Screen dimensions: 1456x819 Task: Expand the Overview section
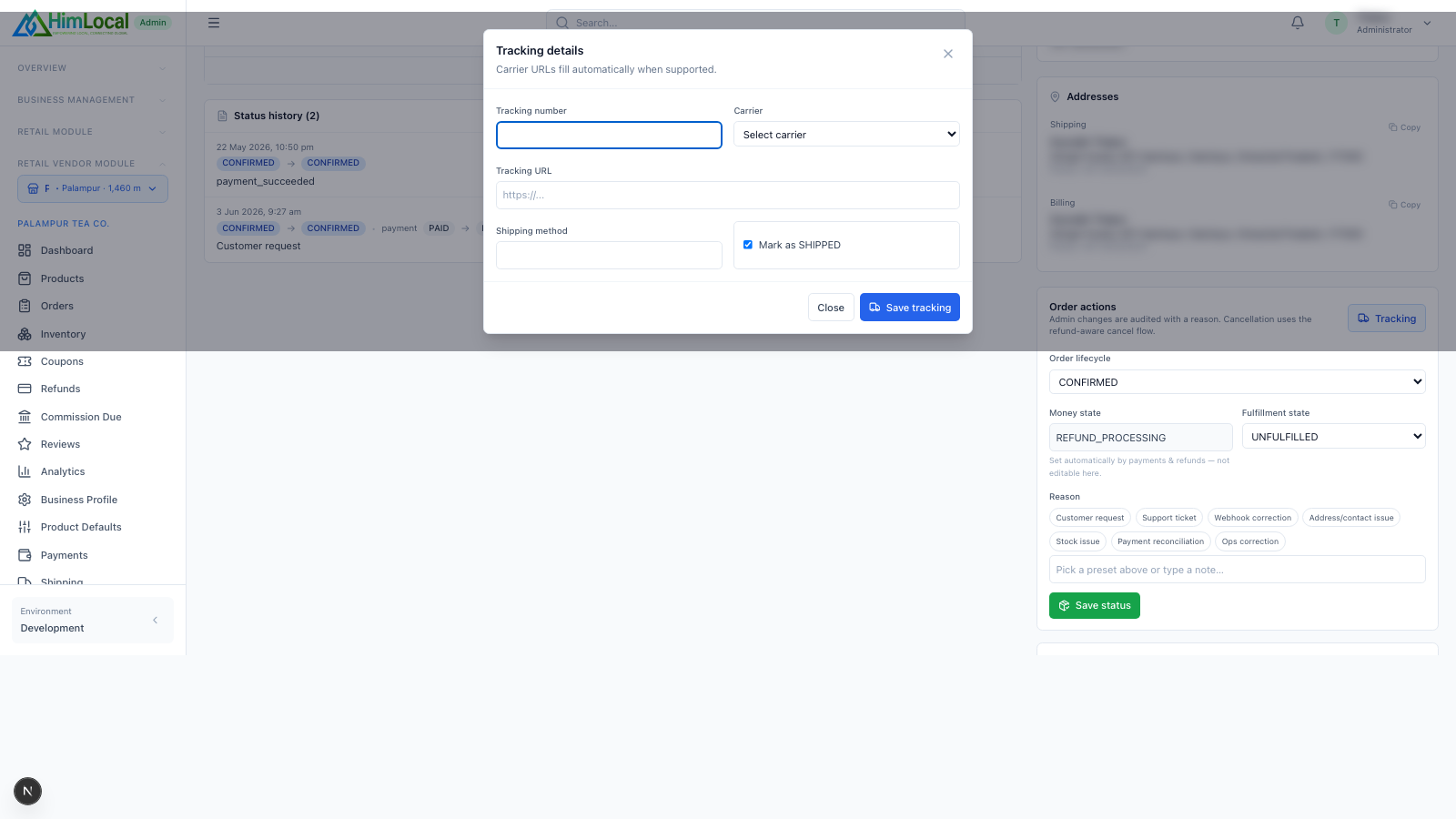[92, 68]
